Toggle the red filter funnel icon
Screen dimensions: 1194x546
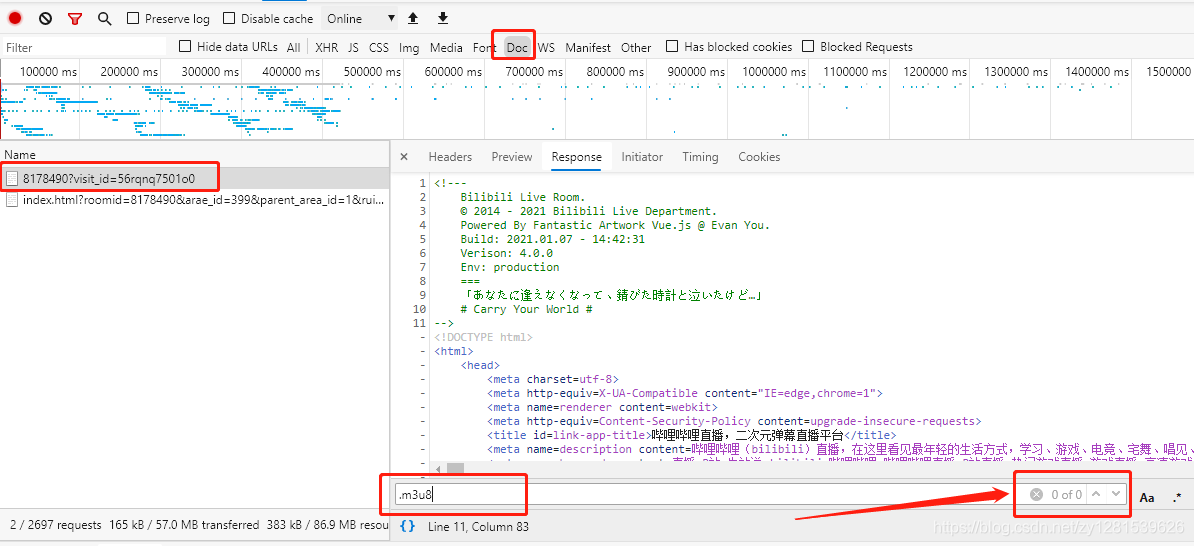click(75, 18)
